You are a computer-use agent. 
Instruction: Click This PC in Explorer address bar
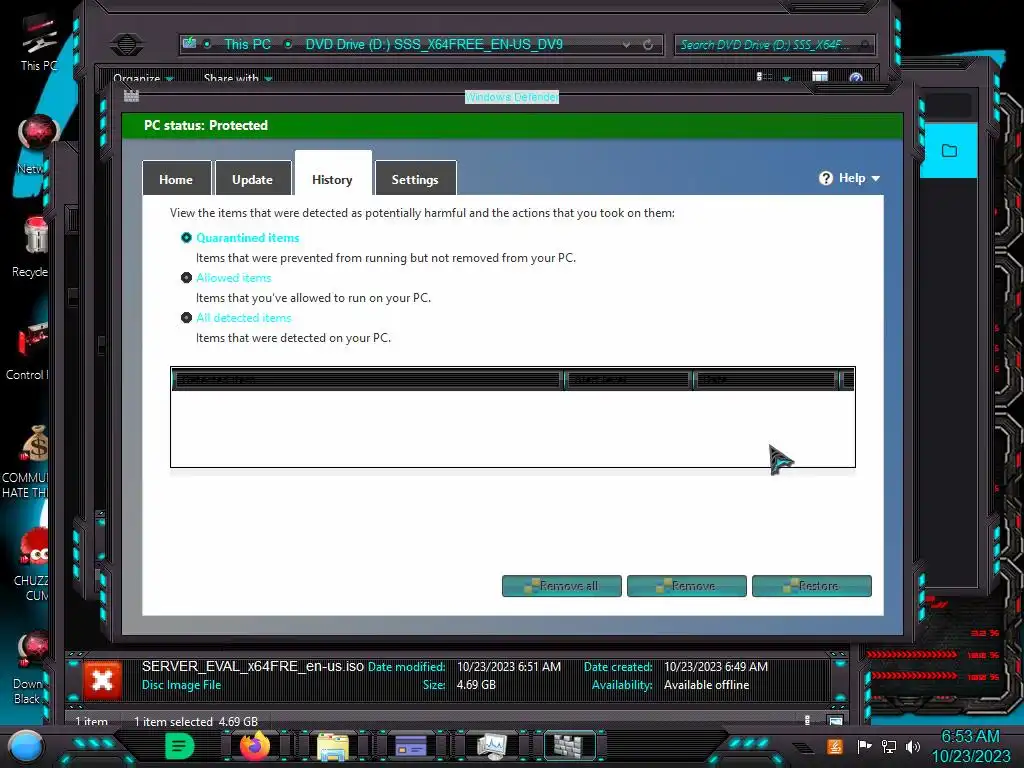point(248,44)
